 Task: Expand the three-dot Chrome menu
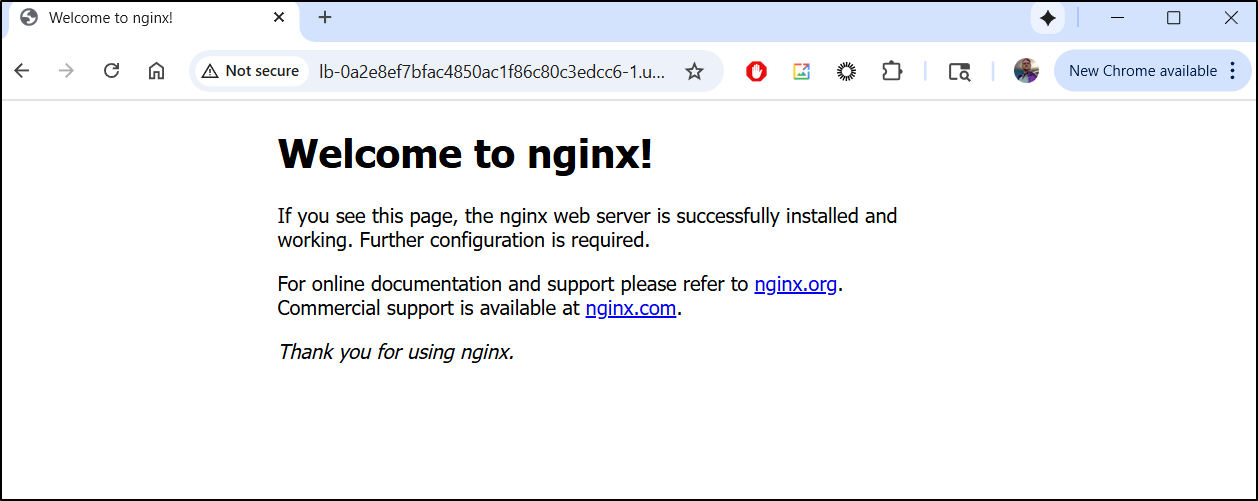(1232, 71)
